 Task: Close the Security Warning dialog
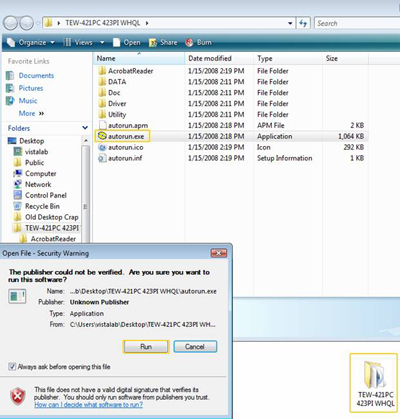pyautogui.click(x=219, y=253)
